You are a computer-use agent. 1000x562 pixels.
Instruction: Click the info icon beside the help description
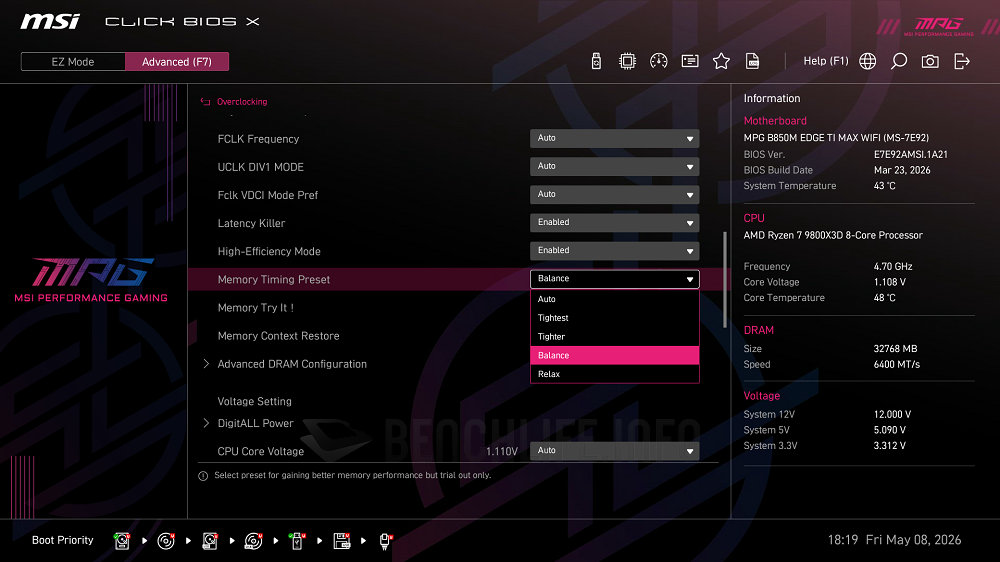tap(203, 476)
